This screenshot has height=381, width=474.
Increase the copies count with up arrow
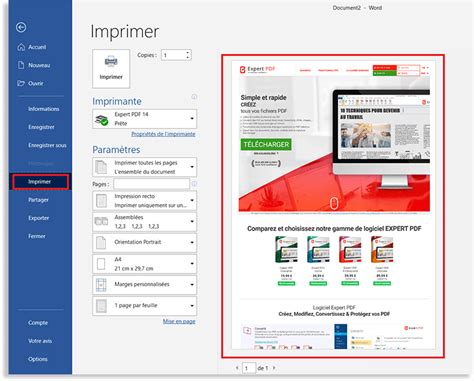coord(188,52)
